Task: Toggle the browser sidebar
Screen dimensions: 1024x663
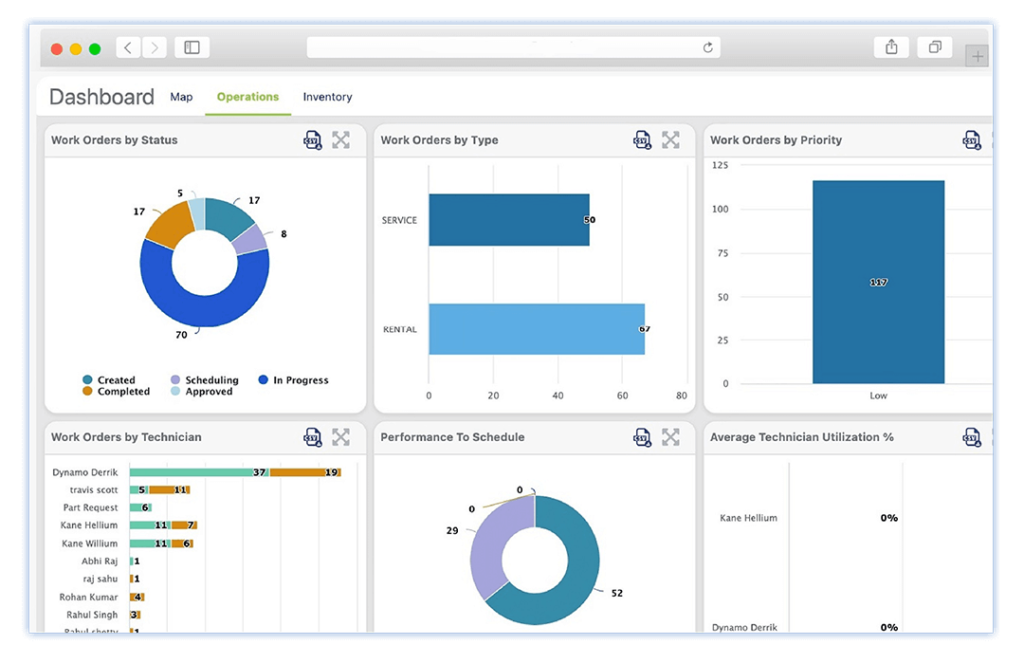Action: pyautogui.click(x=191, y=47)
